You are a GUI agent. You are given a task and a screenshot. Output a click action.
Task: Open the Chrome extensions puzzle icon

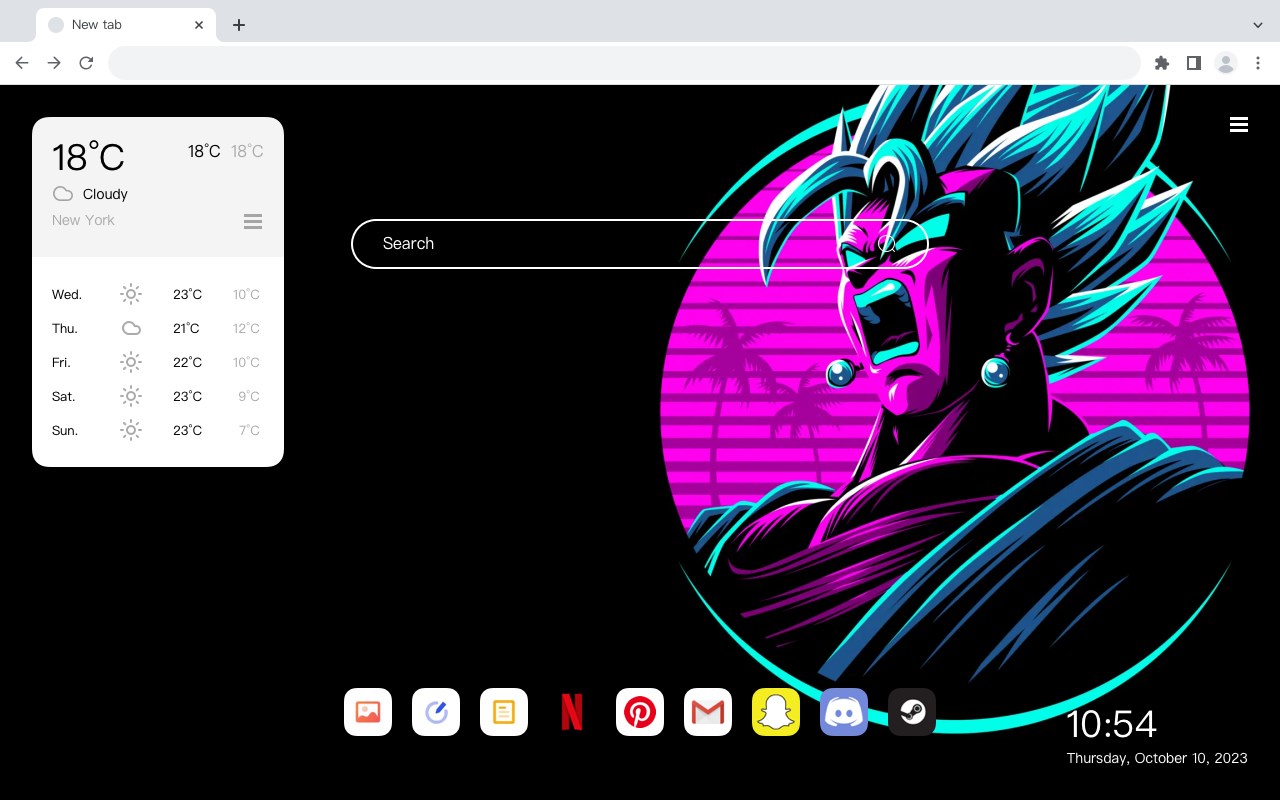[1161, 63]
